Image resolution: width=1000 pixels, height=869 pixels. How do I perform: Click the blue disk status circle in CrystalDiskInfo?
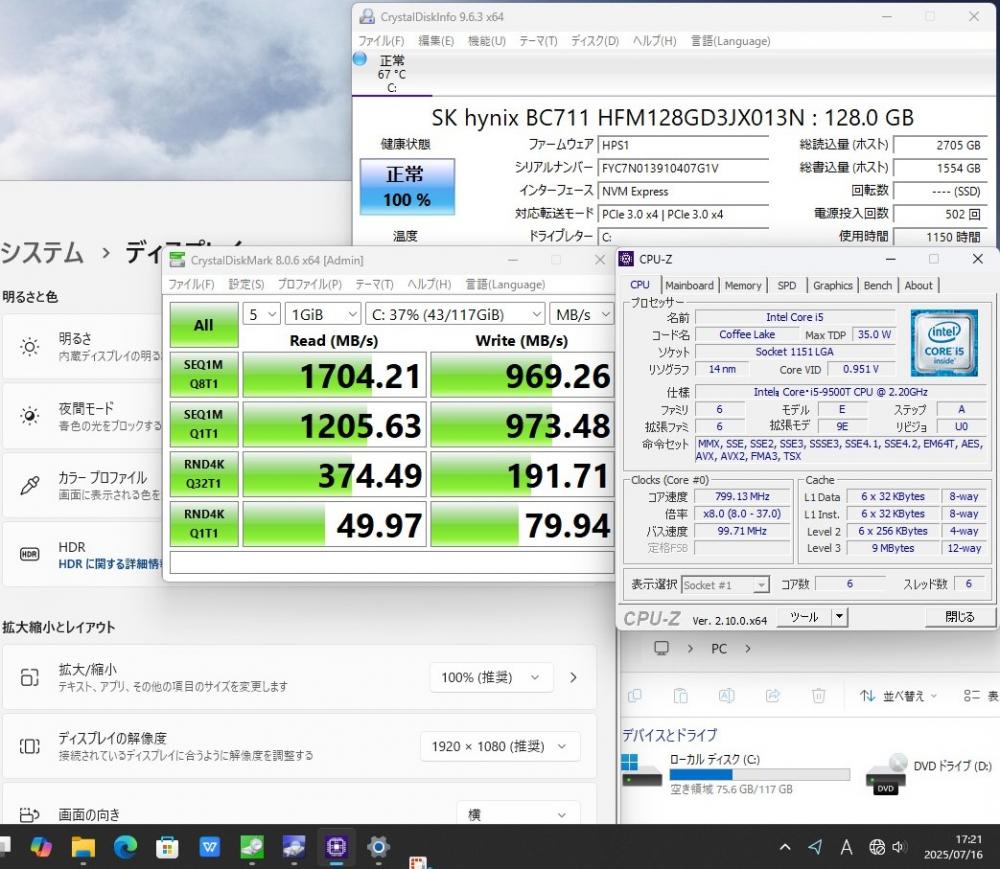click(x=360, y=59)
